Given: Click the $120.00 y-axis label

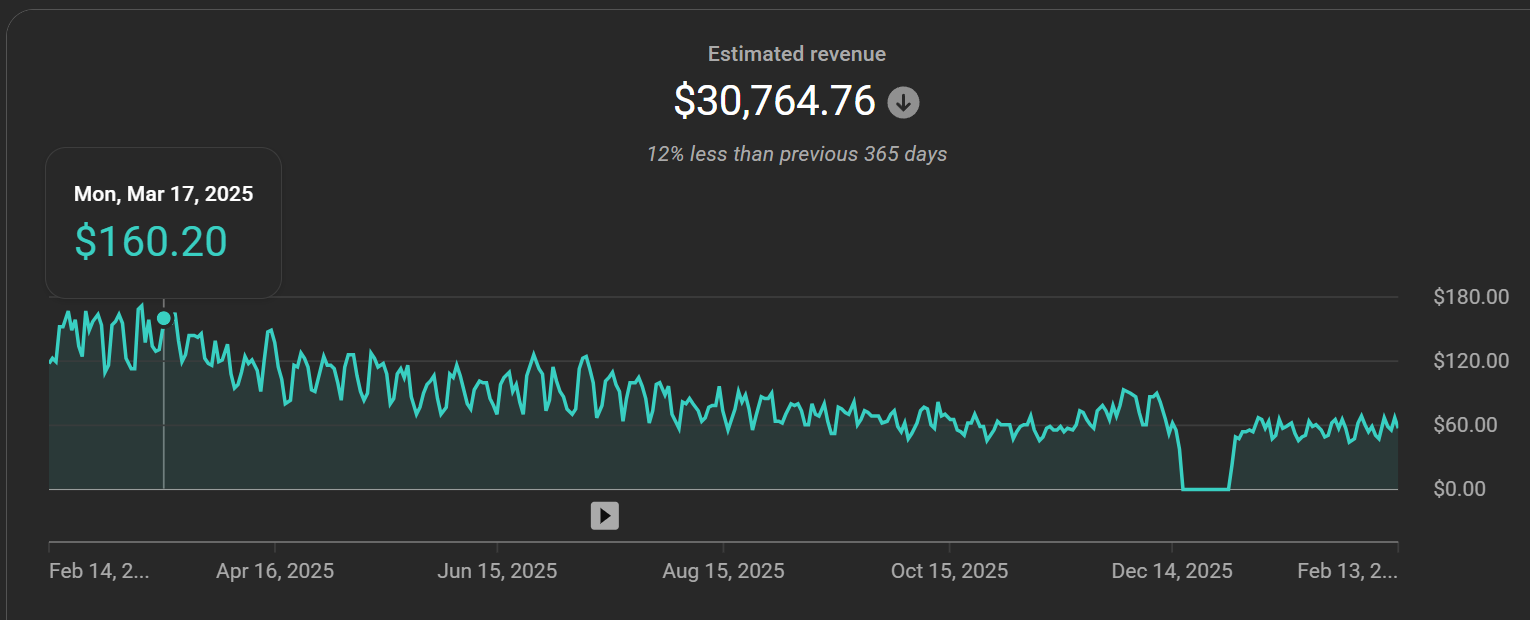Looking at the screenshot, I should tap(1470, 361).
